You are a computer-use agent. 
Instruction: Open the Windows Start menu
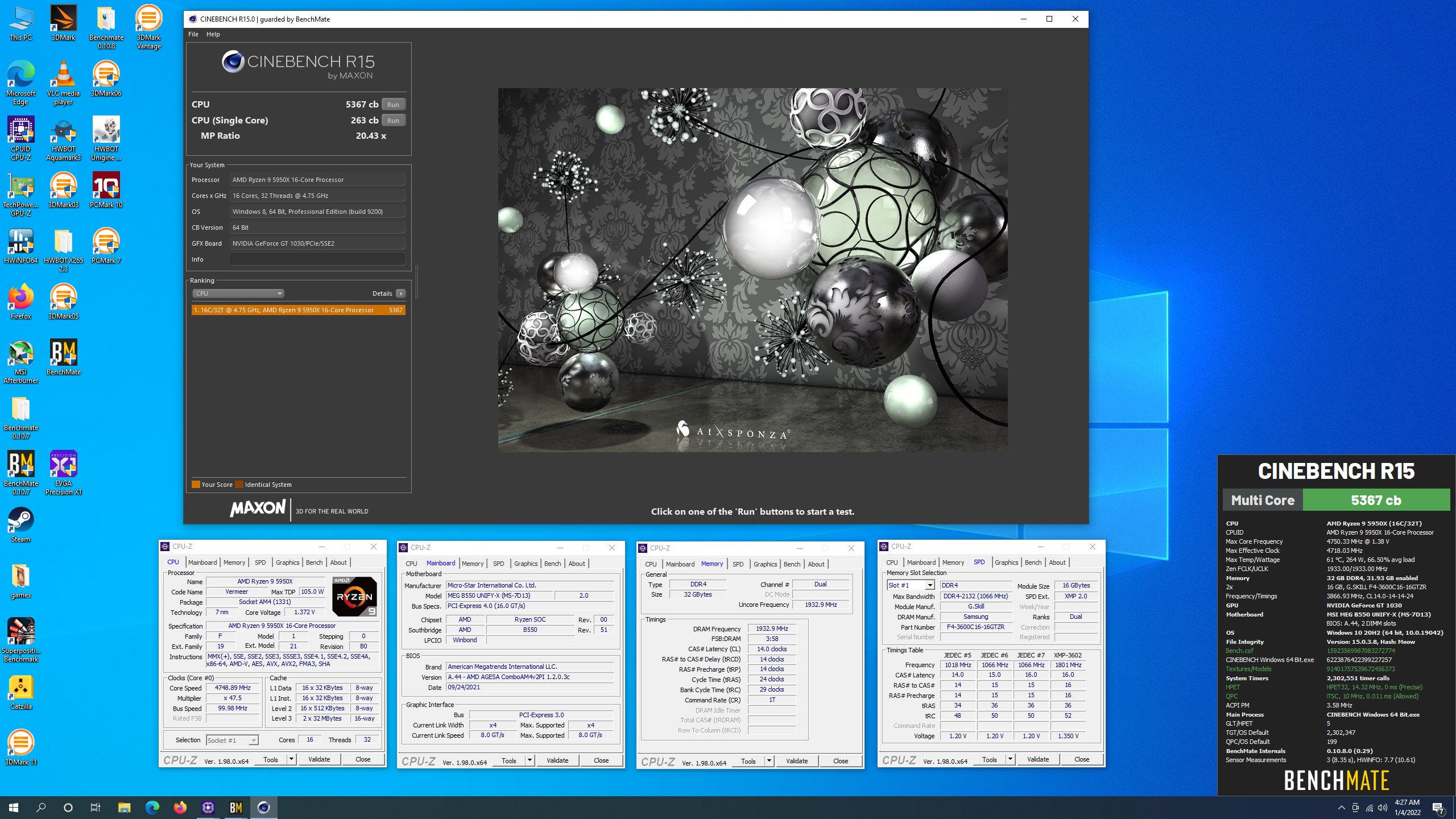tap(14, 807)
